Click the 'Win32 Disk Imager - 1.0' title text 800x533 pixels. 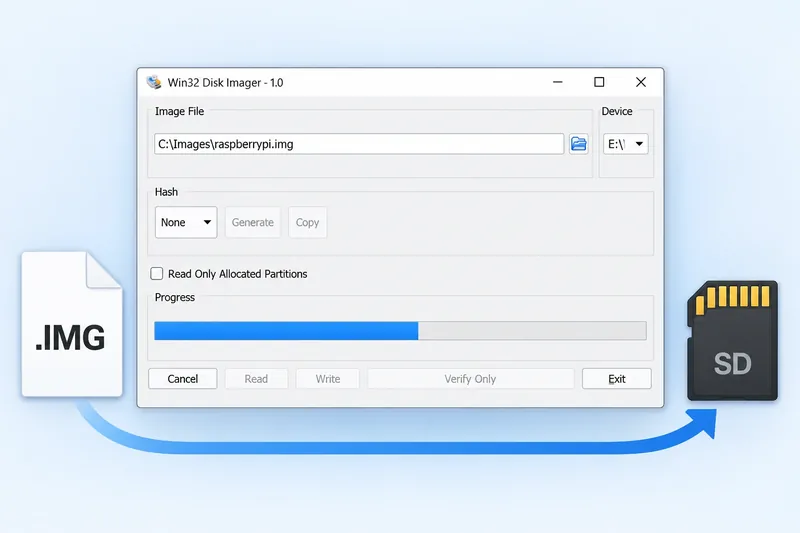[x=226, y=83]
